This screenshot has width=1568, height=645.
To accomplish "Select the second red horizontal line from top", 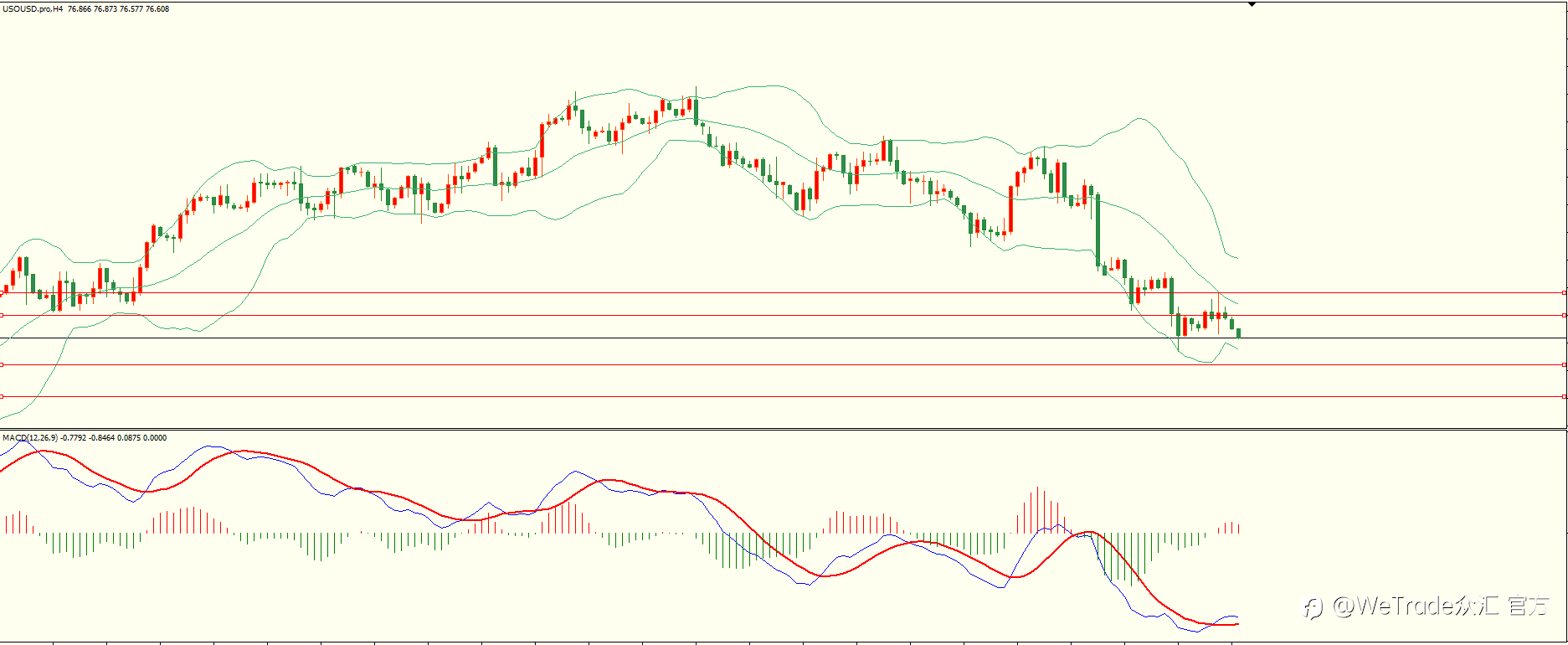I will click(784, 316).
